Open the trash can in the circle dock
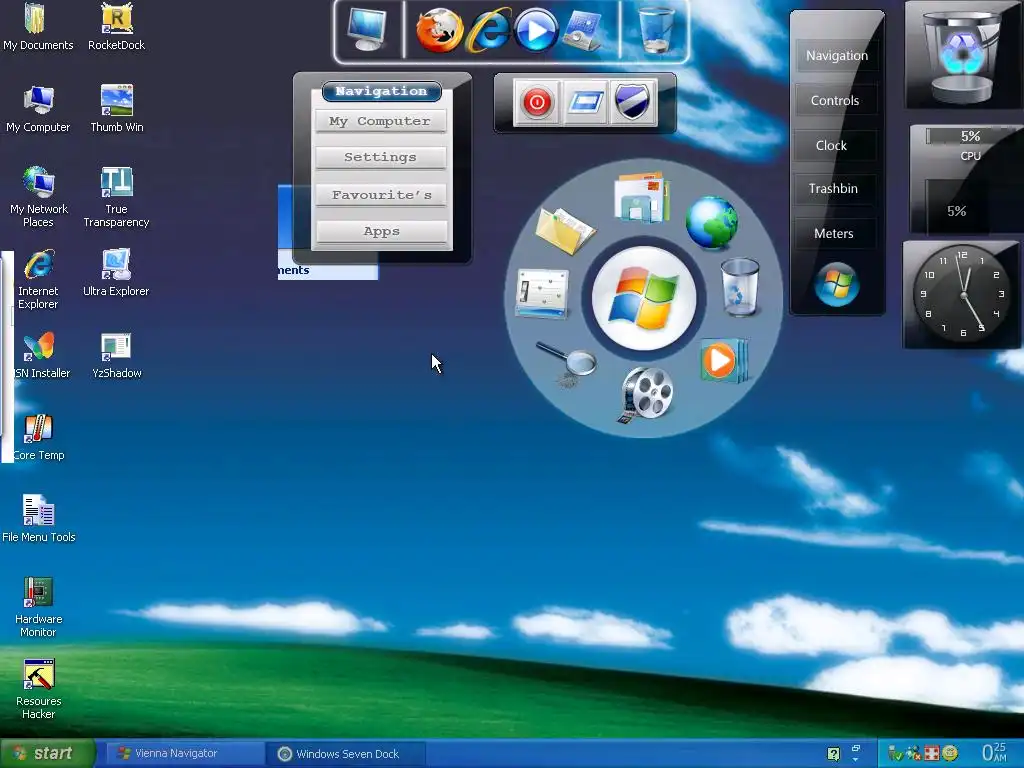The width and height of the screenshot is (1024, 768). tap(740, 287)
